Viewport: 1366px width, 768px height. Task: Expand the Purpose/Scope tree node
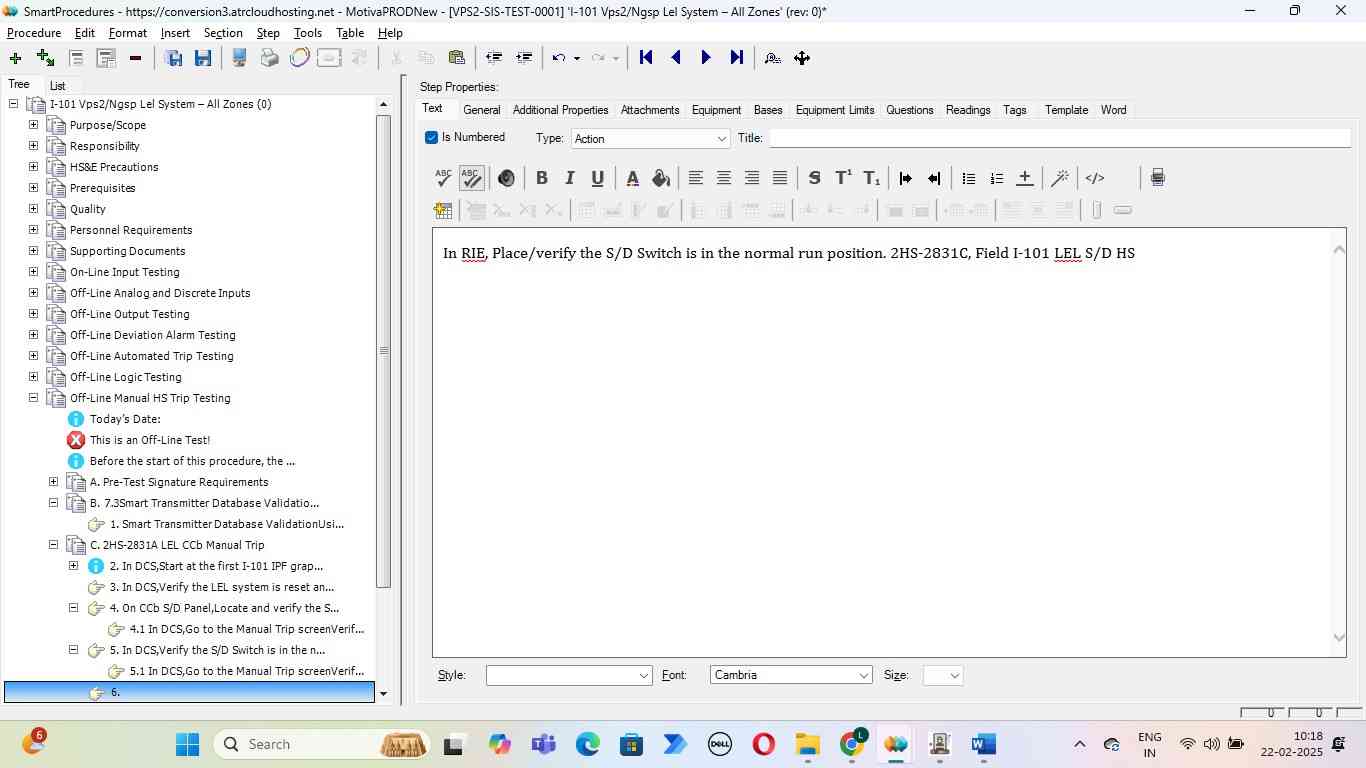pos(33,125)
